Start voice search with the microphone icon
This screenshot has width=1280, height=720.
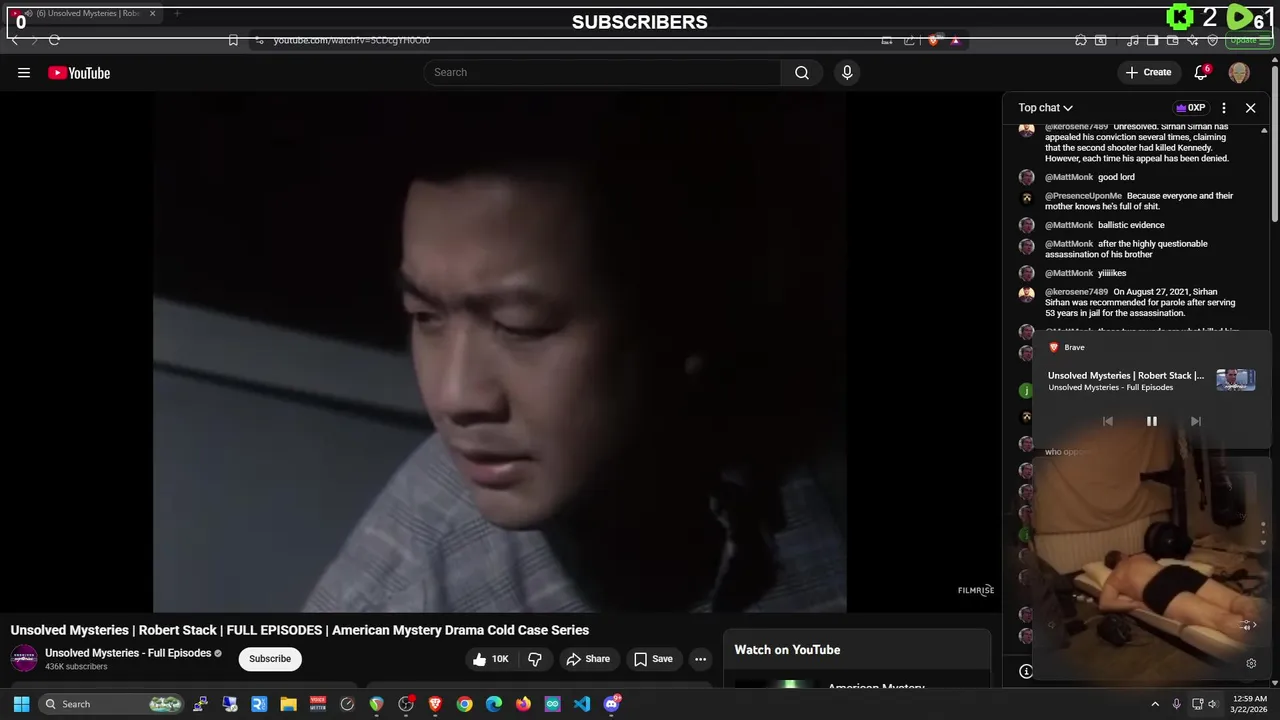point(847,72)
